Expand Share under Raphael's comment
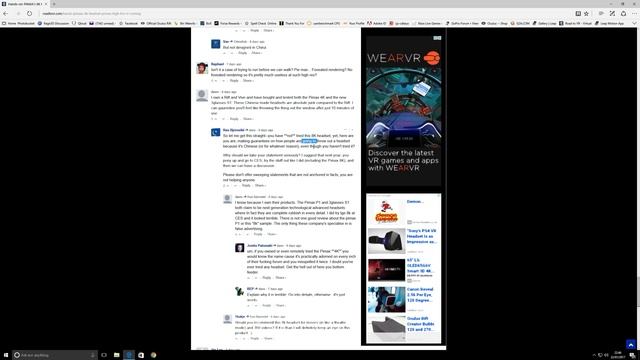 (248, 80)
